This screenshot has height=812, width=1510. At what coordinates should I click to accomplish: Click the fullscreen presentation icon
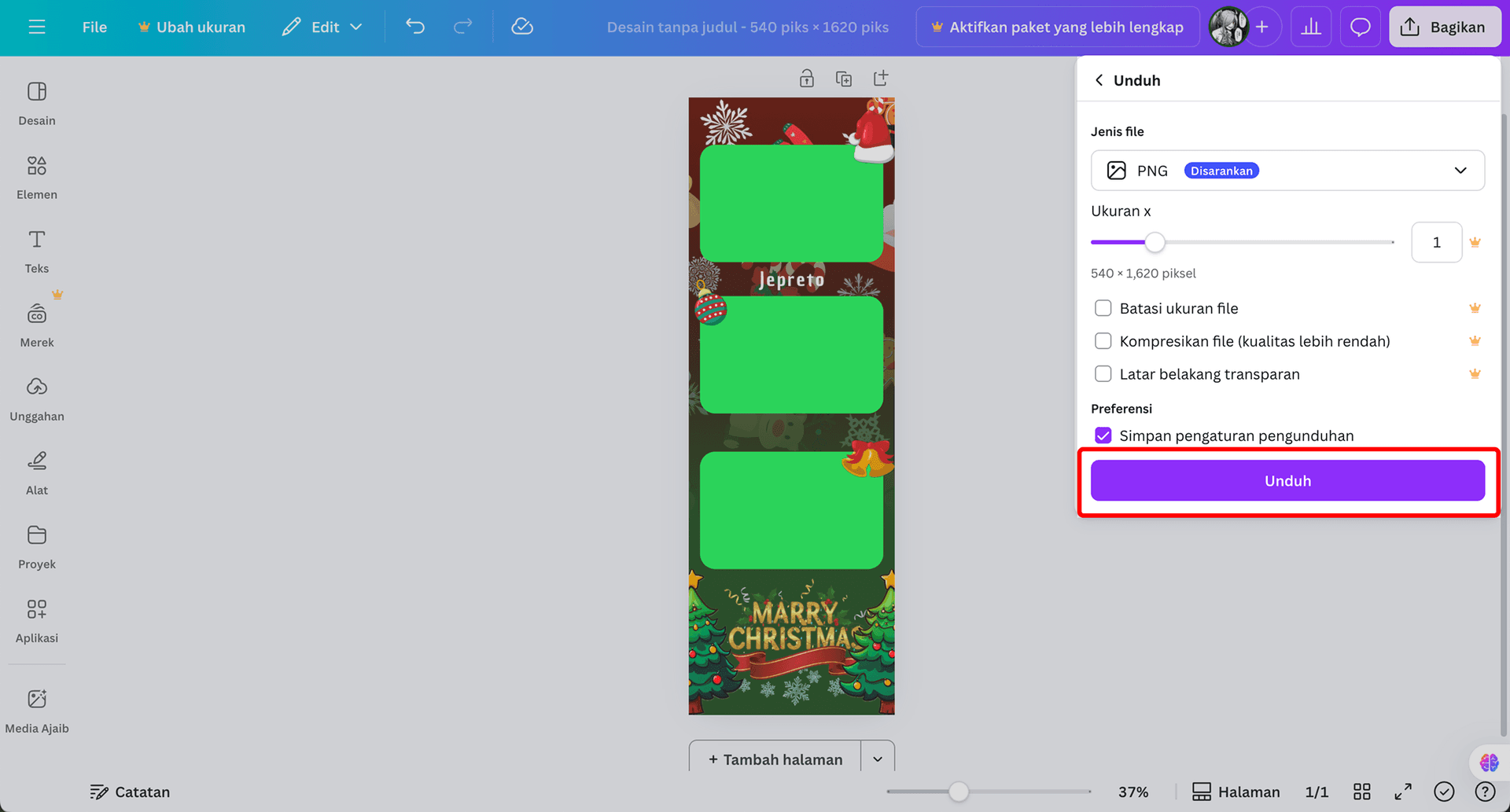1402,792
